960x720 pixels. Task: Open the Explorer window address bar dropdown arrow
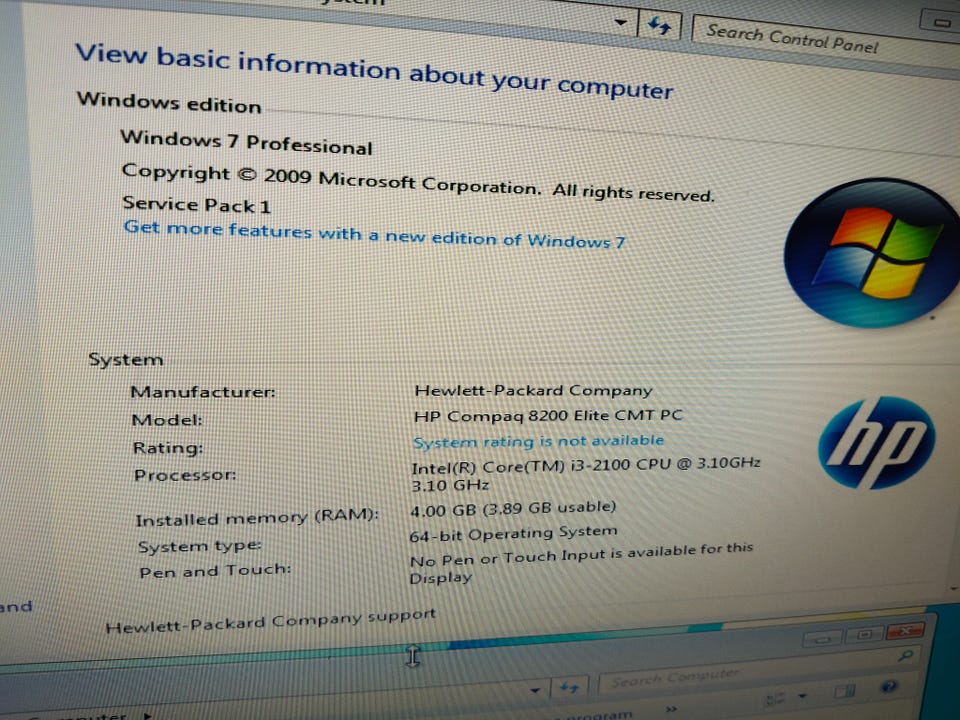[x=535, y=690]
